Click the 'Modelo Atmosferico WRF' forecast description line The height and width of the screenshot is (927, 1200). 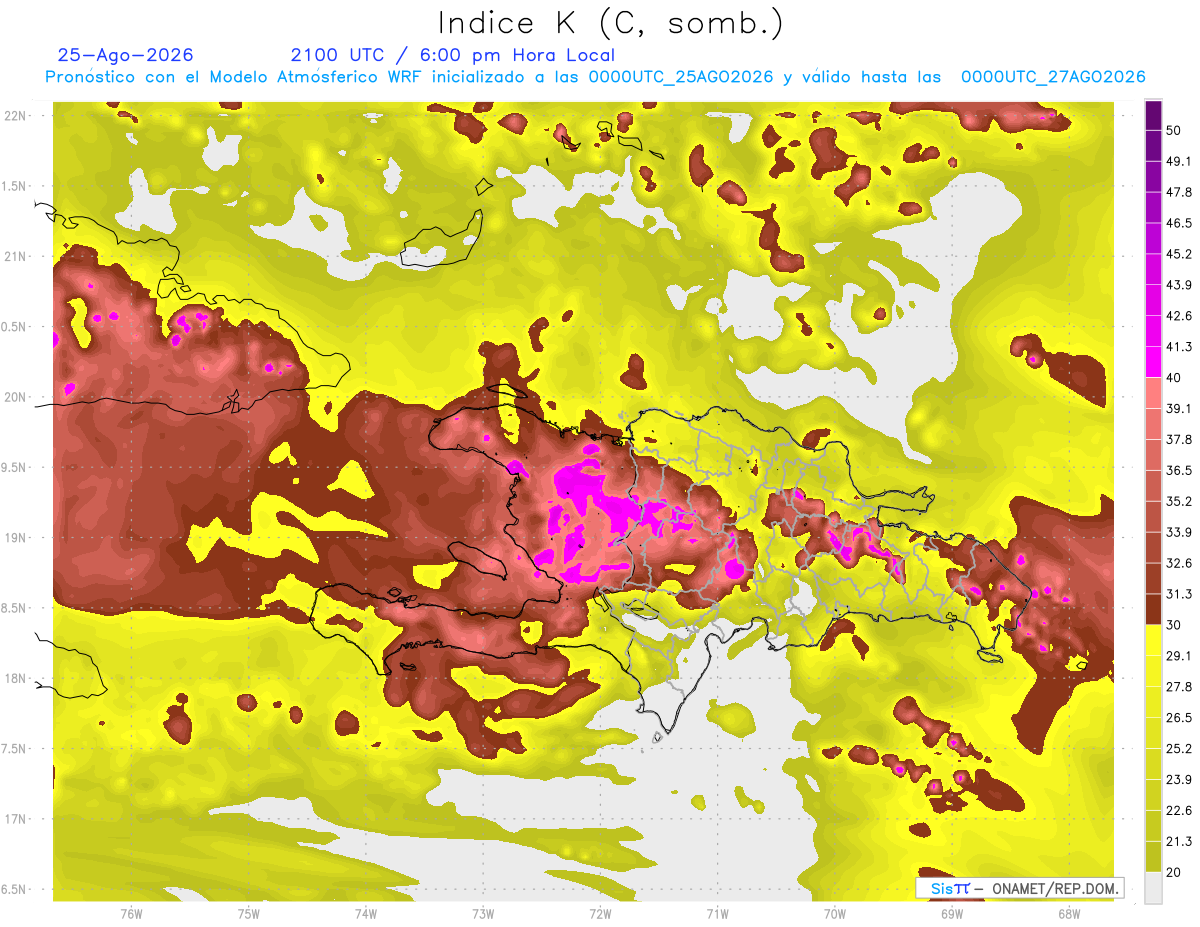tap(595, 77)
